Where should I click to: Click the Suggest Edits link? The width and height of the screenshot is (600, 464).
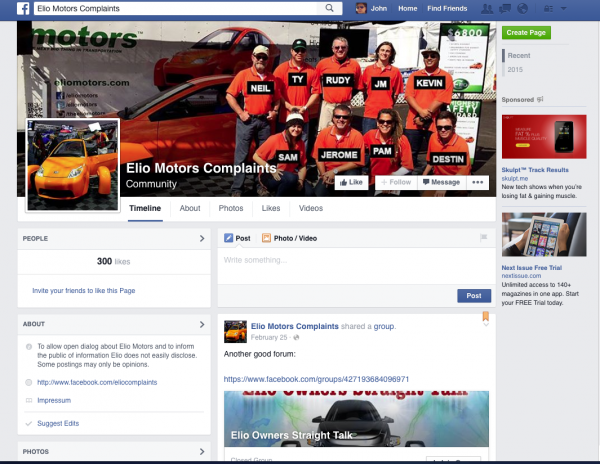[x=58, y=423]
